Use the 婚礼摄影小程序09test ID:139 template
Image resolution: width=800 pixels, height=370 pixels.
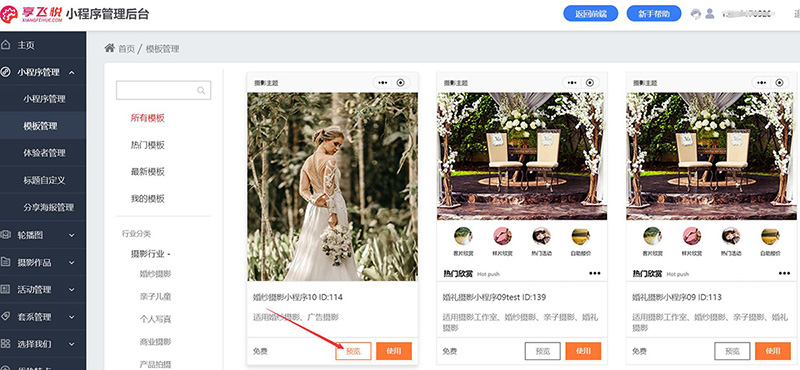pos(583,351)
